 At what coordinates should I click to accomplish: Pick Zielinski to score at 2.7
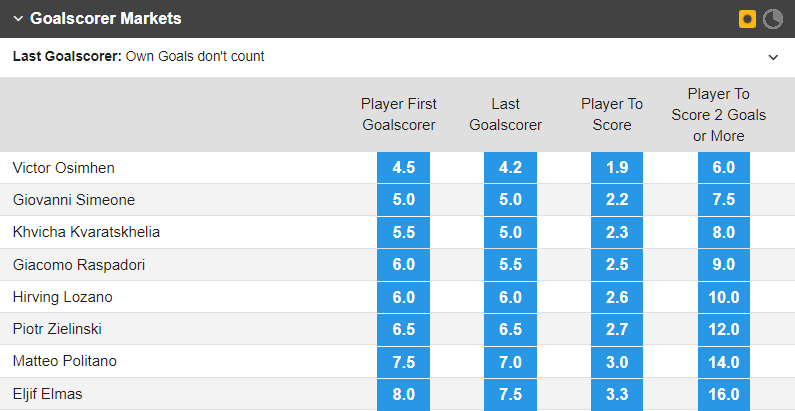[617, 330]
